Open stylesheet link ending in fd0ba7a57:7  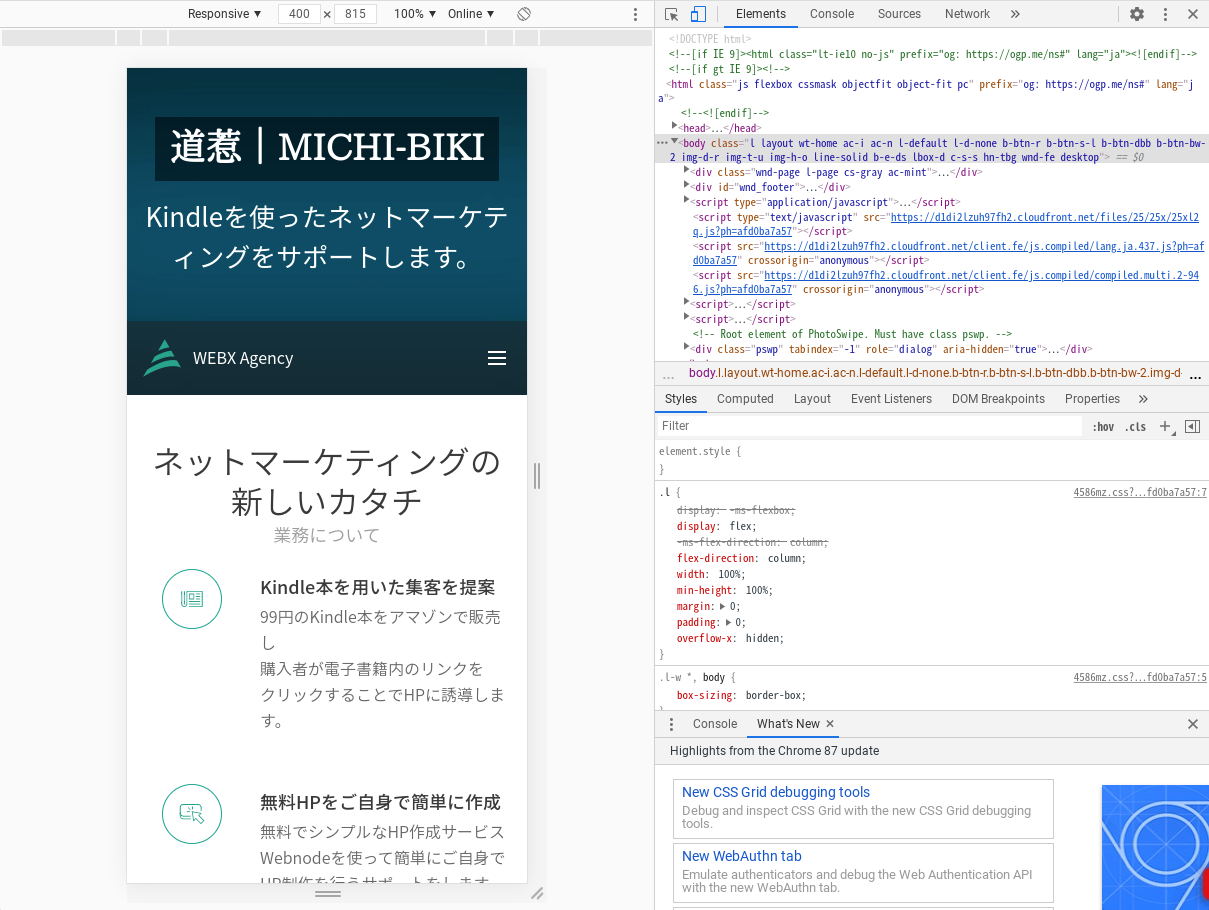coord(1140,492)
